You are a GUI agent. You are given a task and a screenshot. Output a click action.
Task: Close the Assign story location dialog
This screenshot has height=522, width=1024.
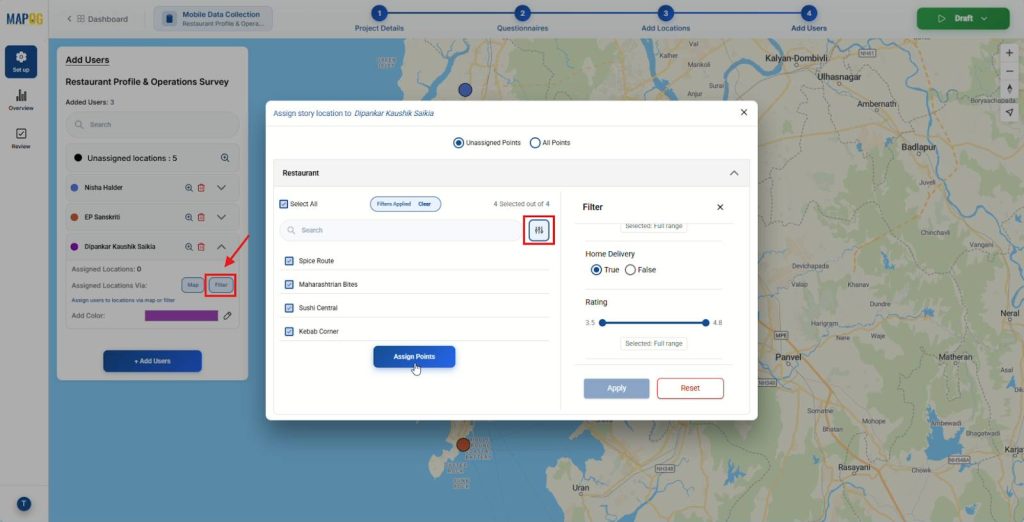pyautogui.click(x=744, y=112)
